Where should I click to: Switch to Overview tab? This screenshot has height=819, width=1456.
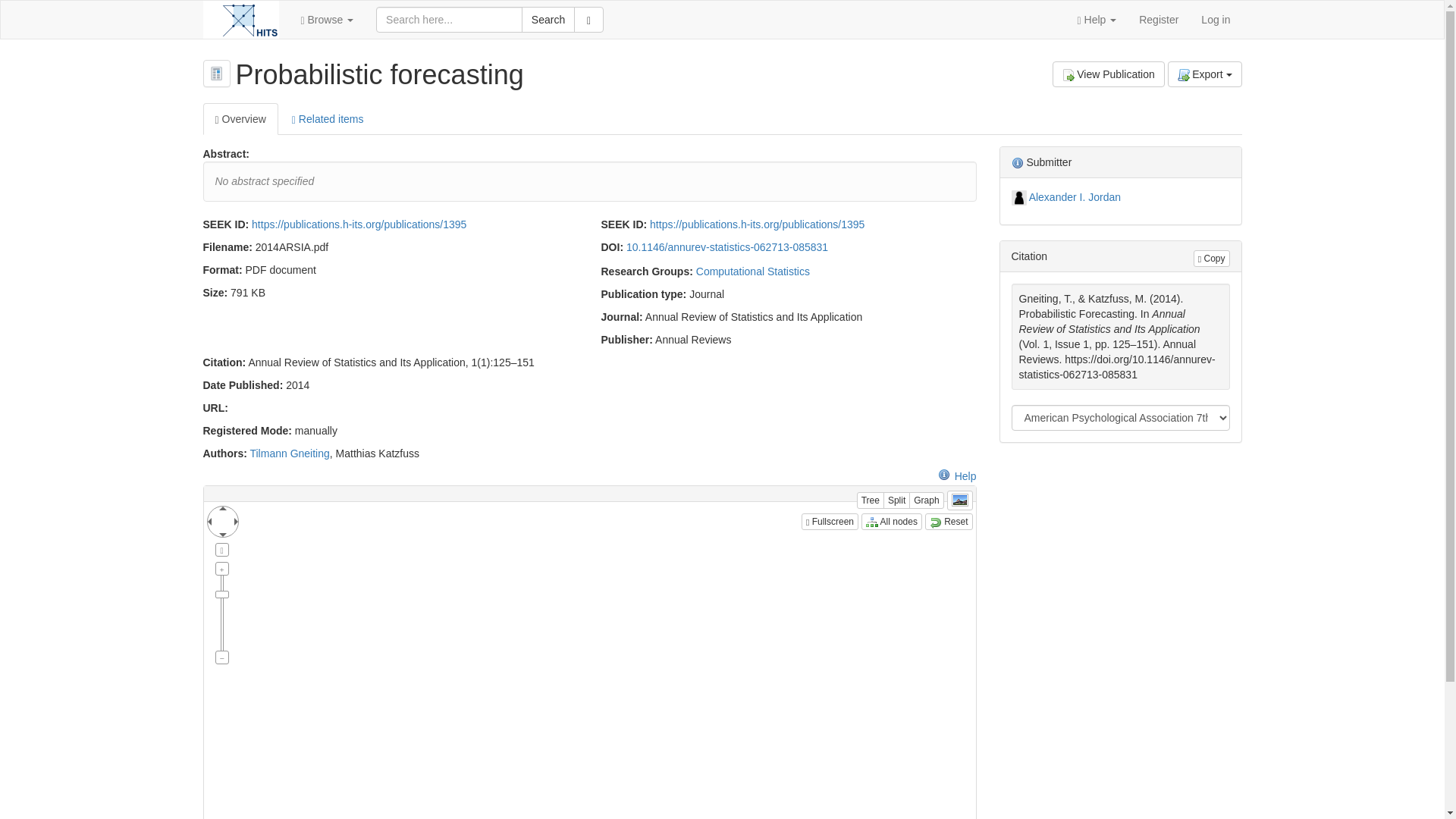point(240,119)
